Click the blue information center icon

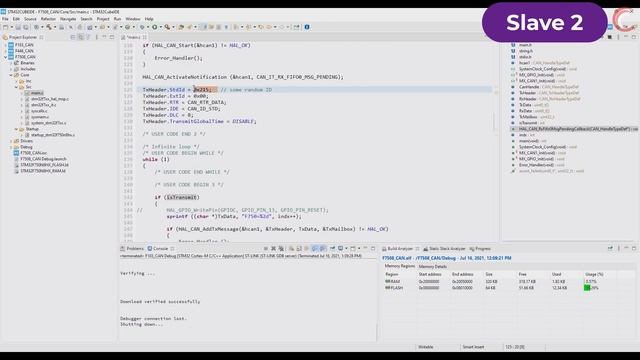(307, 27)
